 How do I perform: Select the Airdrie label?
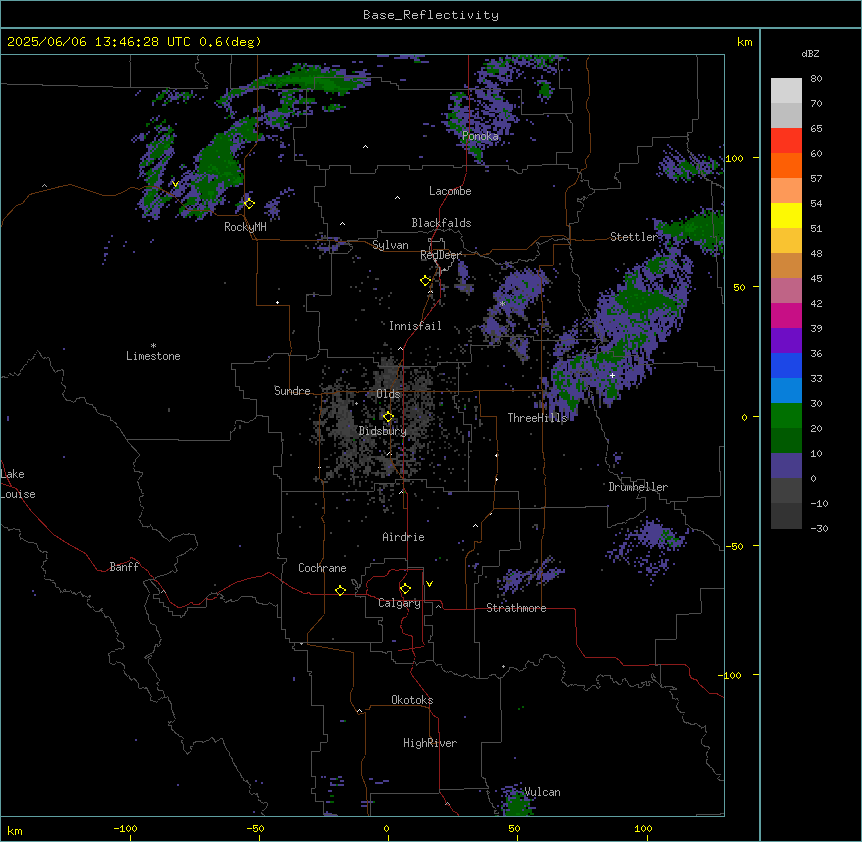point(403,537)
